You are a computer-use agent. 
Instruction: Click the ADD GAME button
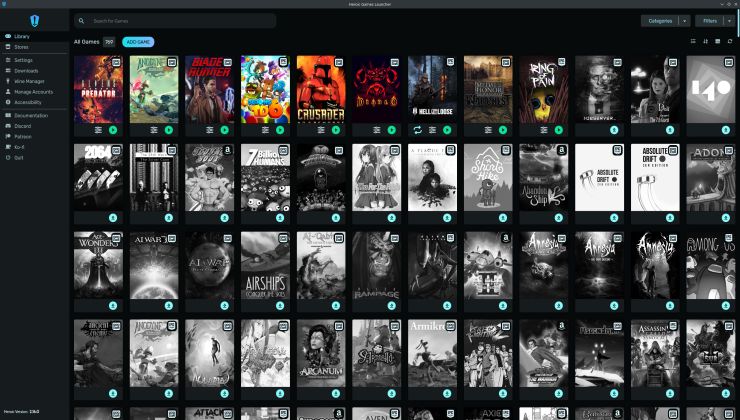point(138,42)
